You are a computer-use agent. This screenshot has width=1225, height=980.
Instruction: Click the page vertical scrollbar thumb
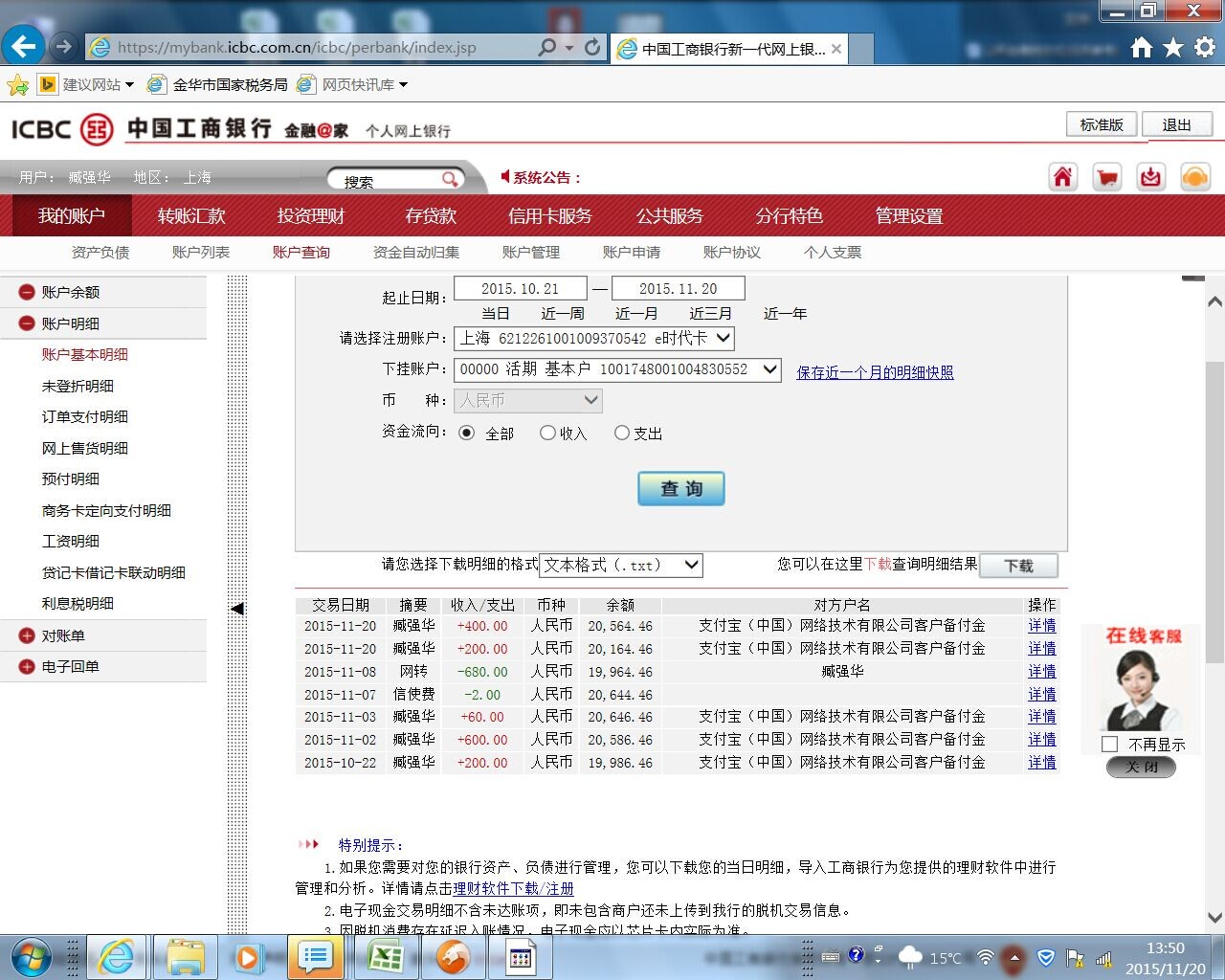1214,511
